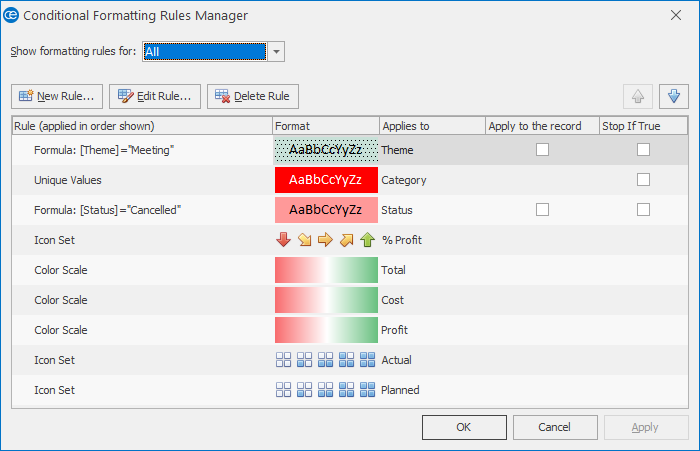Click the empty boxes icon in Planned row
Viewport: 700px width, 451px height.
(x=283, y=389)
